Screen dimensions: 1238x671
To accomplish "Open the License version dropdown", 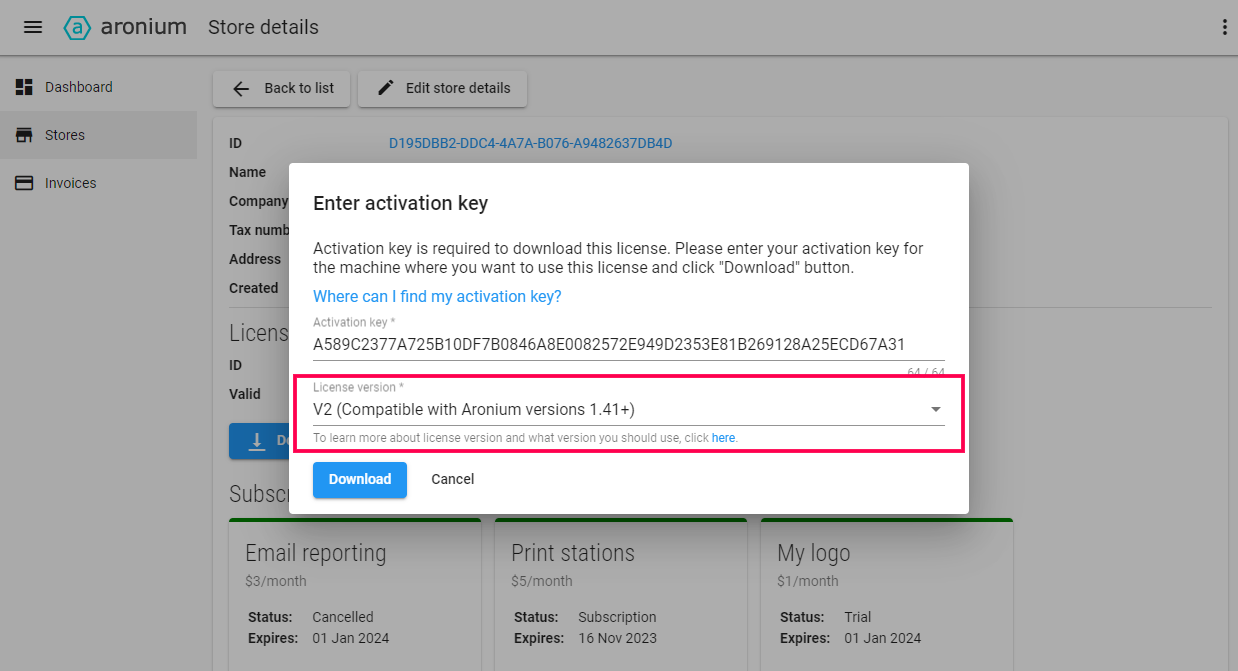I will click(628, 409).
